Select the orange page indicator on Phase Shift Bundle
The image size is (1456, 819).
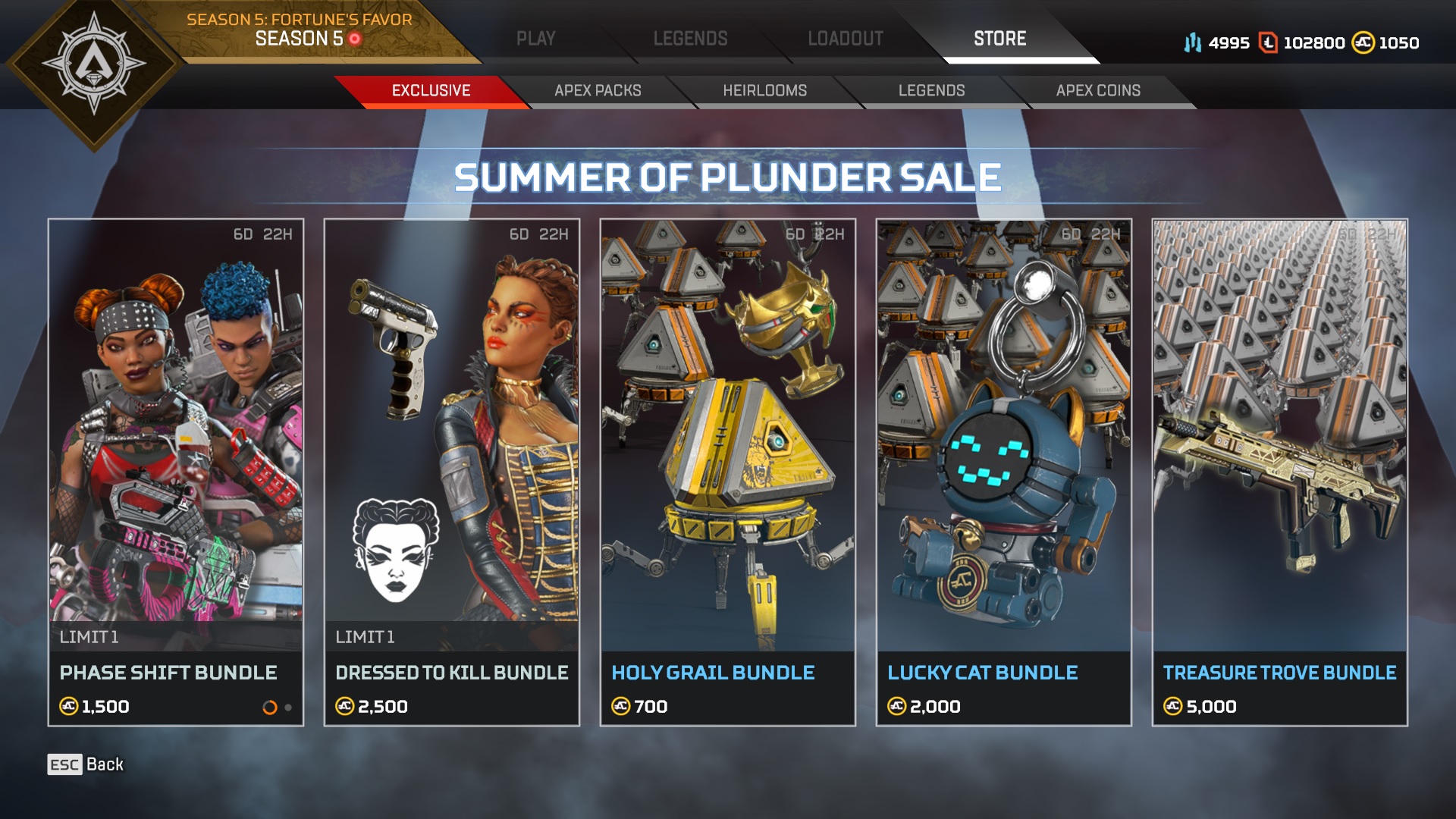pos(270,708)
